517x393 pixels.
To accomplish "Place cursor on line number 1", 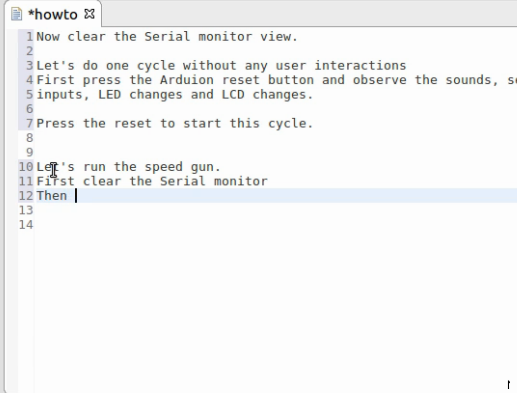I will (30, 37).
